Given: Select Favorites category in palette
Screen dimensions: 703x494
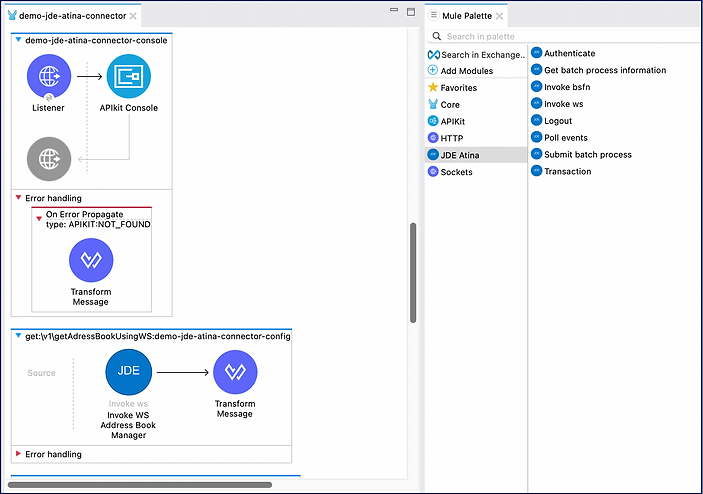Looking at the screenshot, I should coord(459,88).
